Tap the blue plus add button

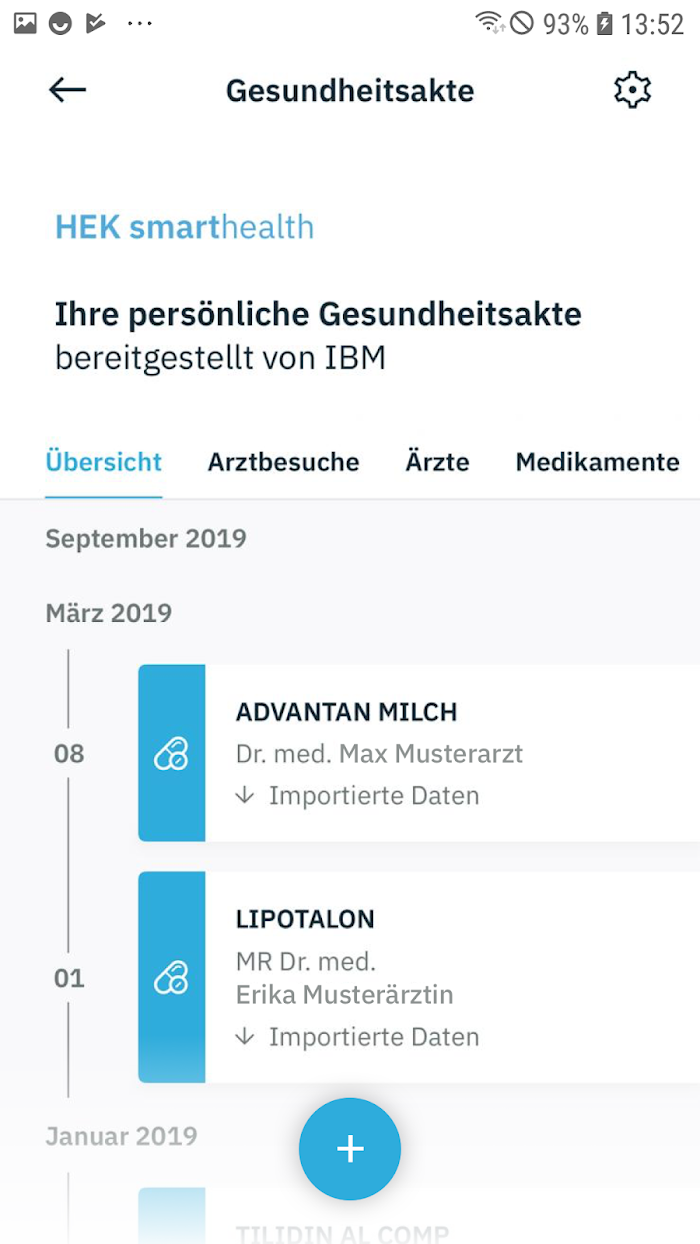coord(350,1149)
